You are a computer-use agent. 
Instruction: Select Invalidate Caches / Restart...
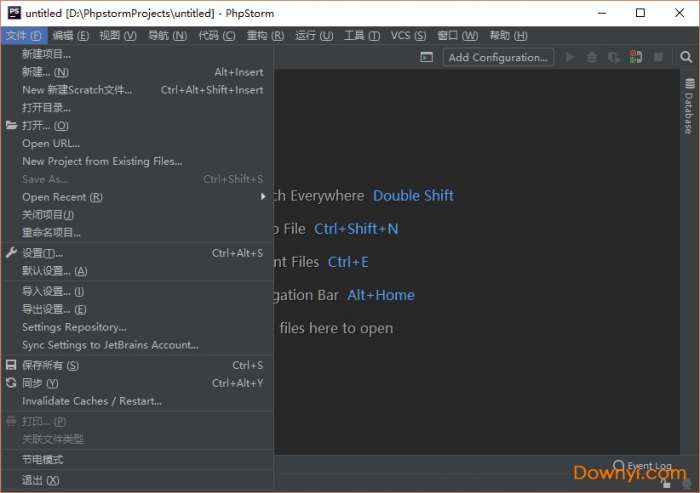pyautogui.click(x=91, y=401)
